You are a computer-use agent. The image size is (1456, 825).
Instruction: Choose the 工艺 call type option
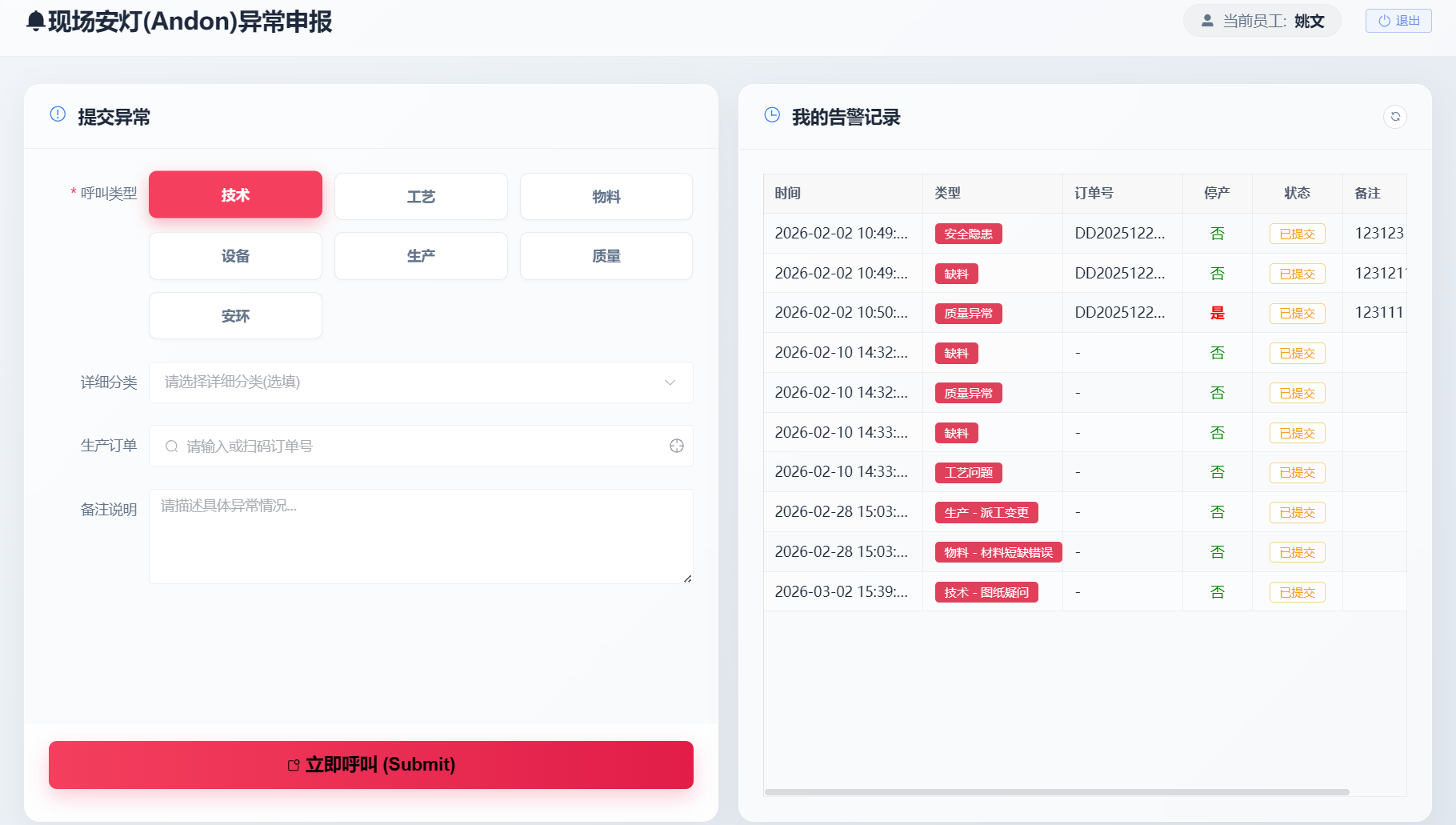point(421,196)
